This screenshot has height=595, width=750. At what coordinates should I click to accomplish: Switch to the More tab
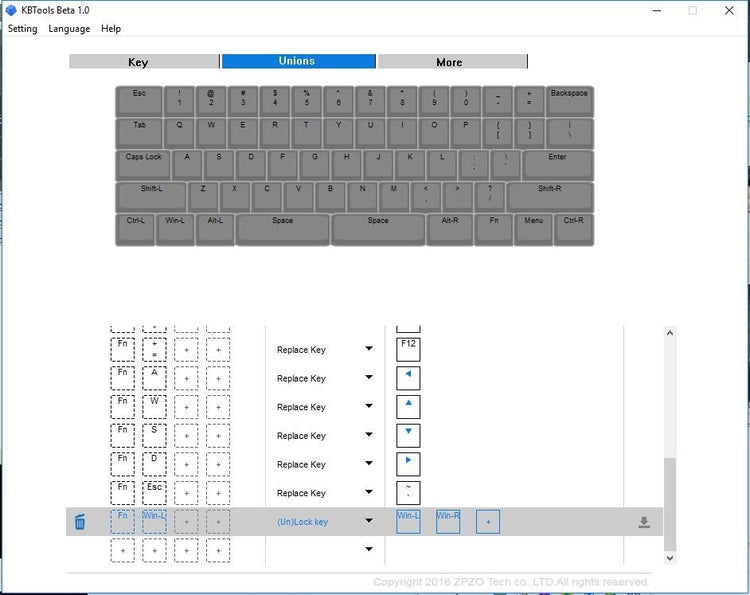click(450, 62)
